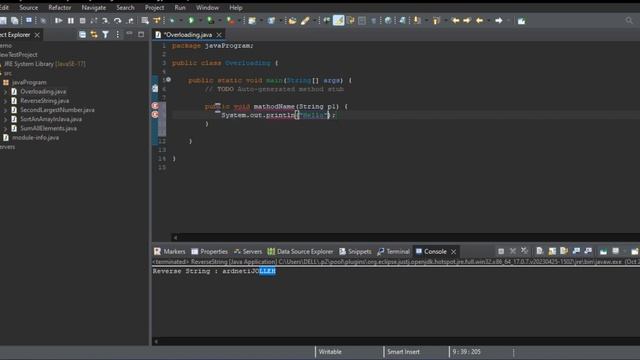Click the Terminate stop square toolbar icon
The width and height of the screenshot is (640, 360).
82,20
